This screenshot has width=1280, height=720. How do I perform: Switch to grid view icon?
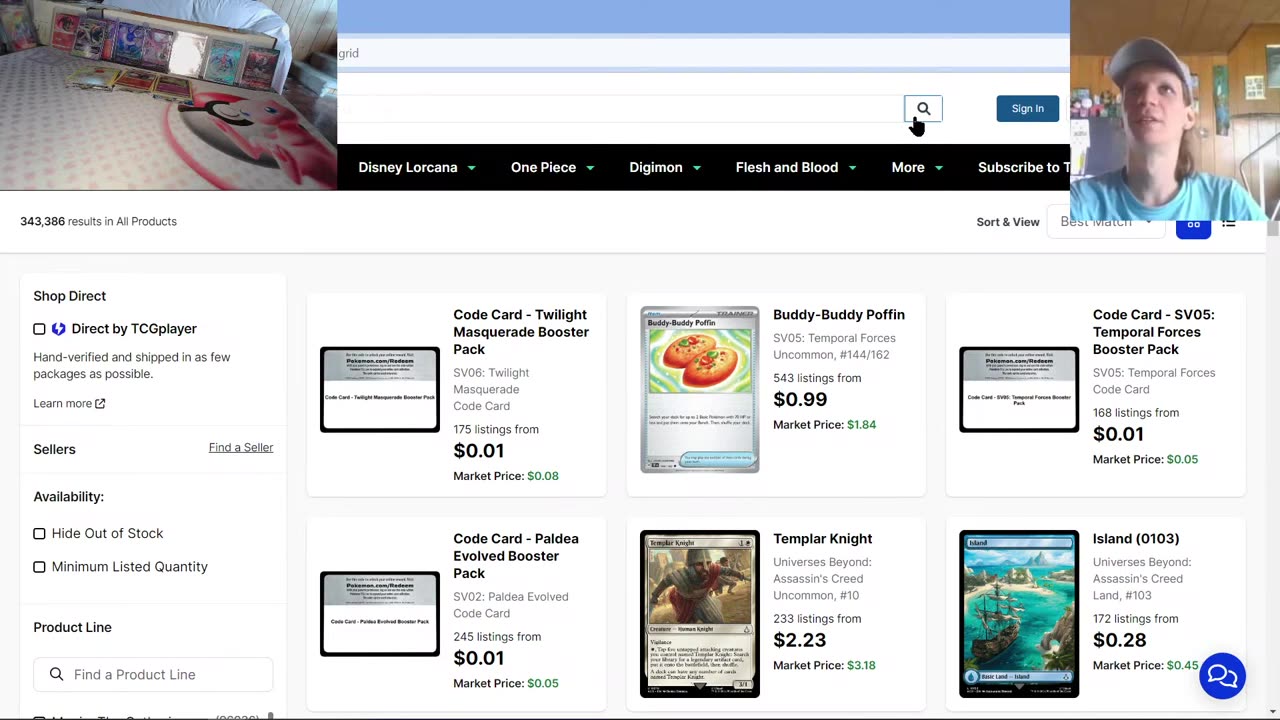(x=1193, y=226)
